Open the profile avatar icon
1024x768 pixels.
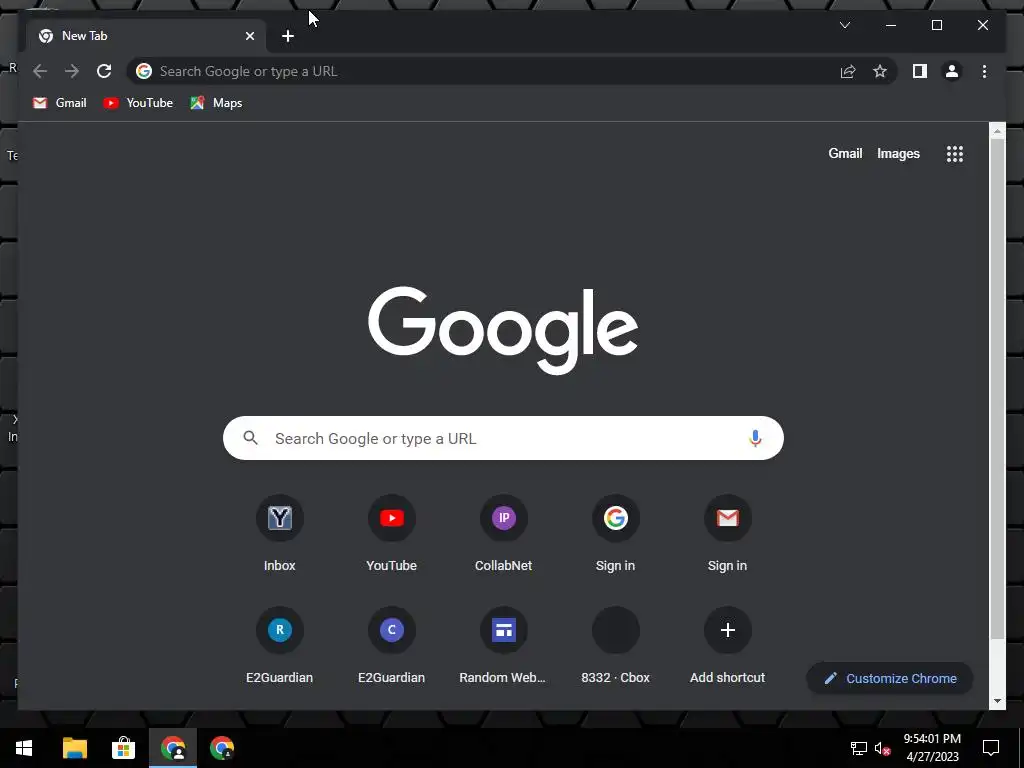(x=952, y=71)
